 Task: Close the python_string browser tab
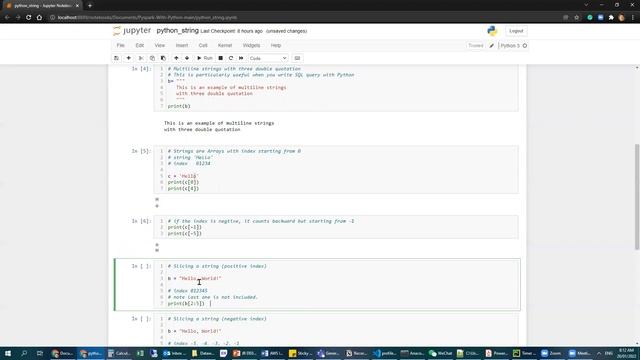(x=77, y=6)
